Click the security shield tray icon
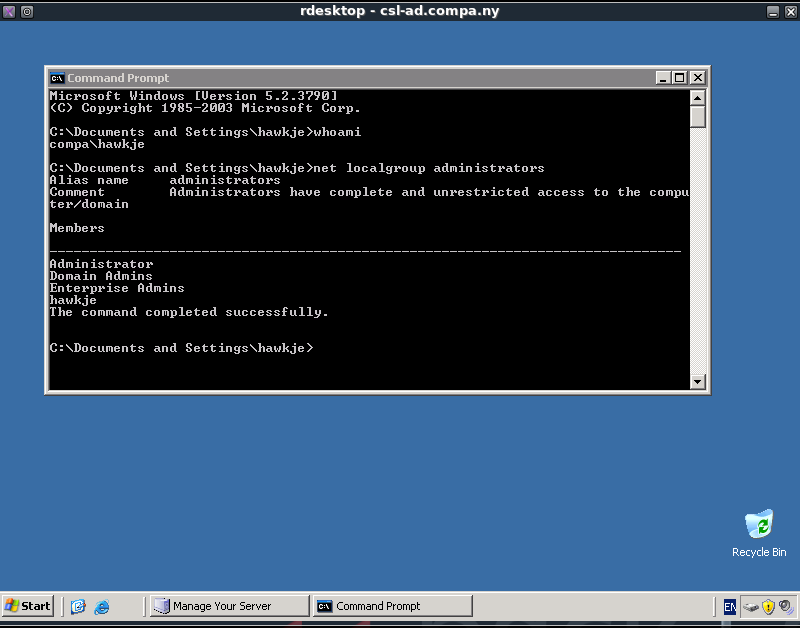Screen dimensions: 800x628 click(768, 606)
